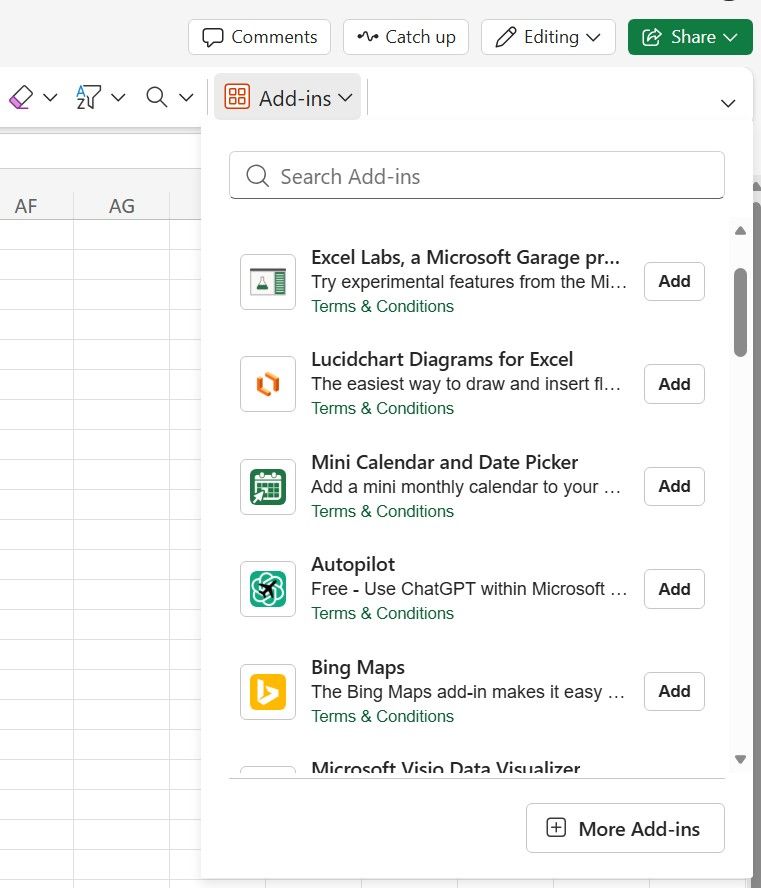Click the add-ins list scrollbar thumb

(x=740, y=313)
